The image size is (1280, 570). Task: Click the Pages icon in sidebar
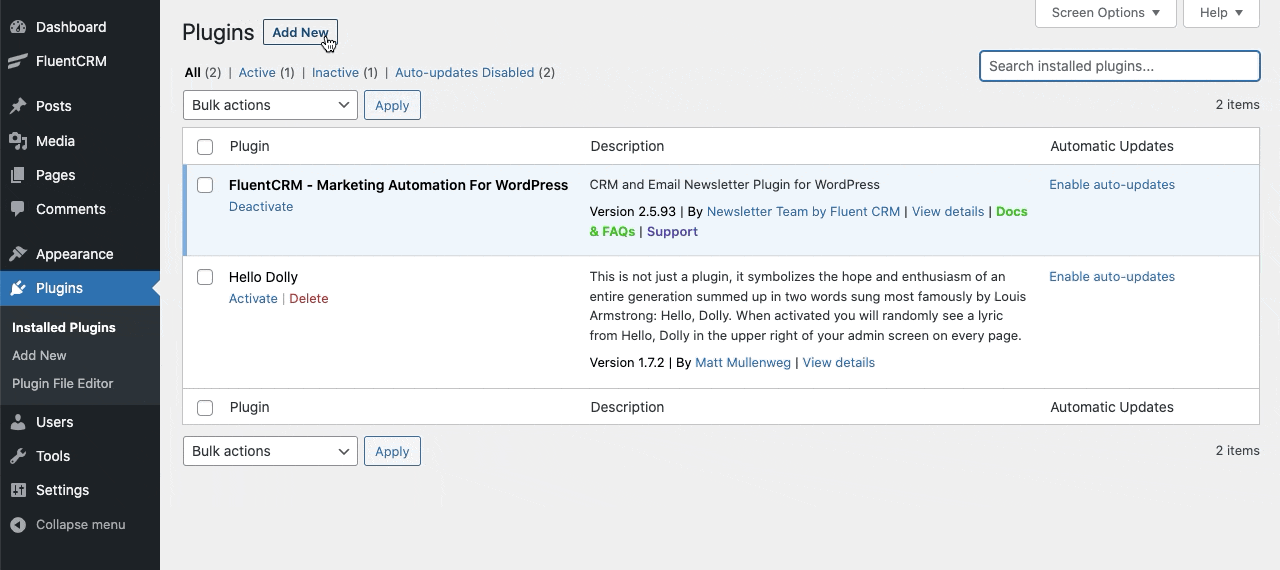[x=18, y=175]
